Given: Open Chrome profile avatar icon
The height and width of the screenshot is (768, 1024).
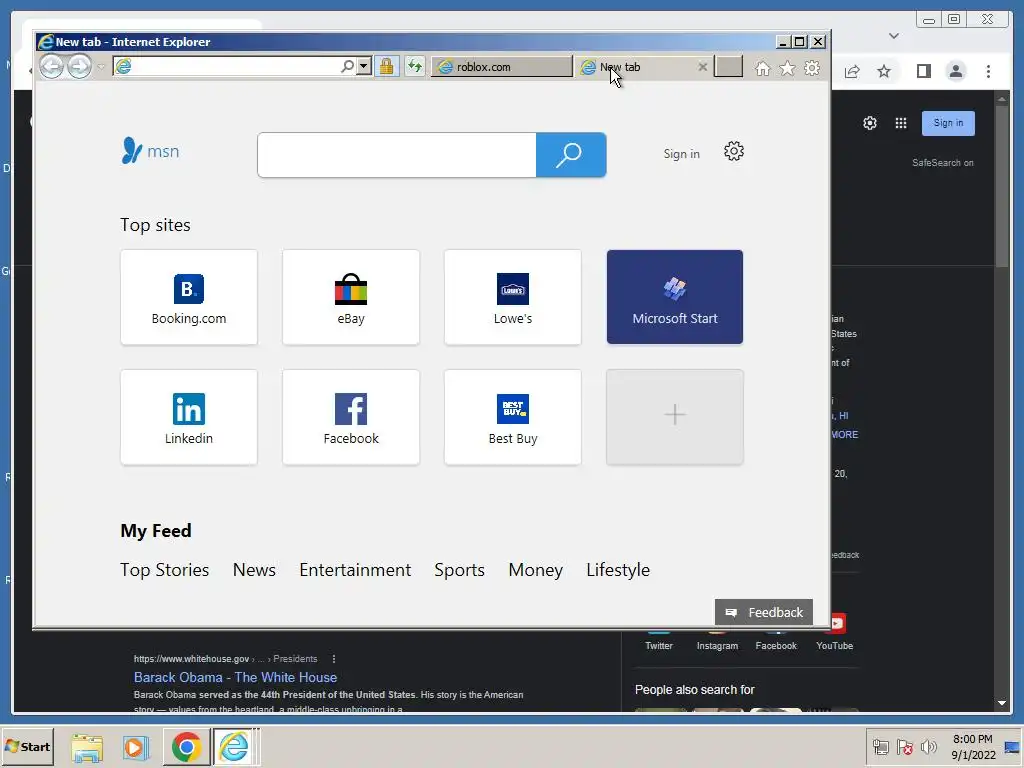Looking at the screenshot, I should (x=955, y=71).
